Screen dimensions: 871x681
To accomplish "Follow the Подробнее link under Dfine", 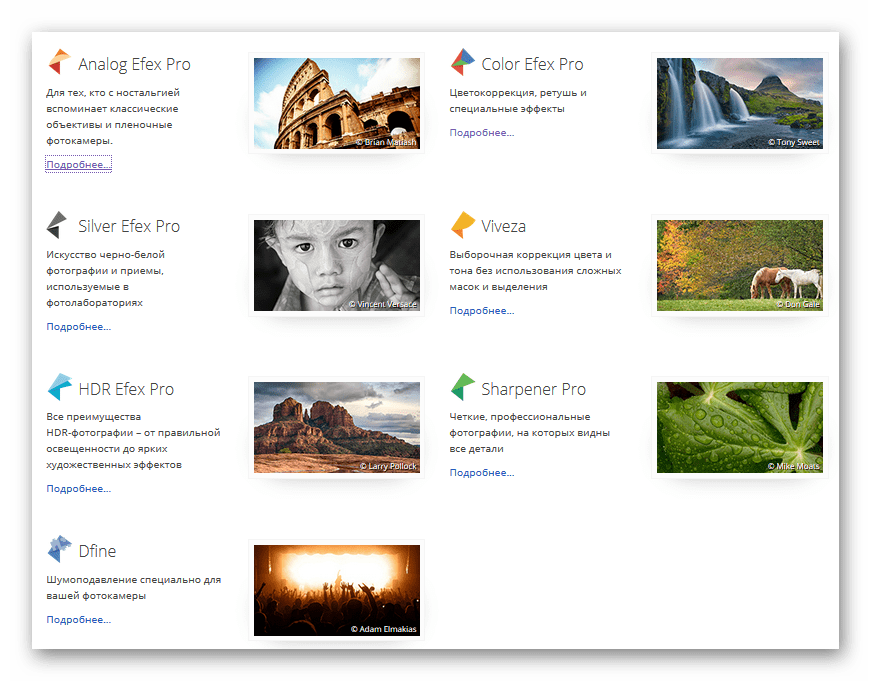I will [x=78, y=620].
